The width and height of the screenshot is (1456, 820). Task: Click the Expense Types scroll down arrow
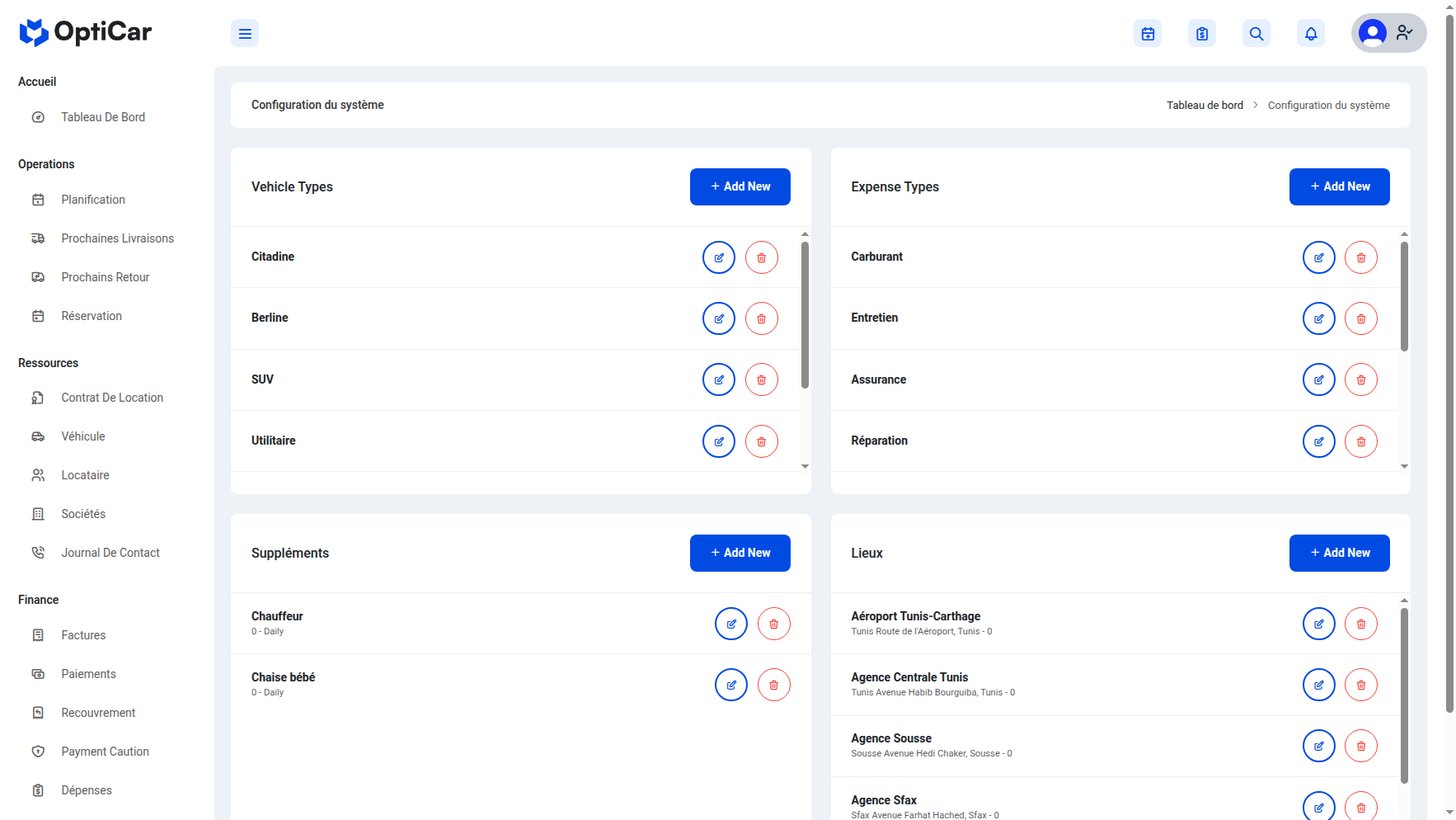pyautogui.click(x=1404, y=466)
